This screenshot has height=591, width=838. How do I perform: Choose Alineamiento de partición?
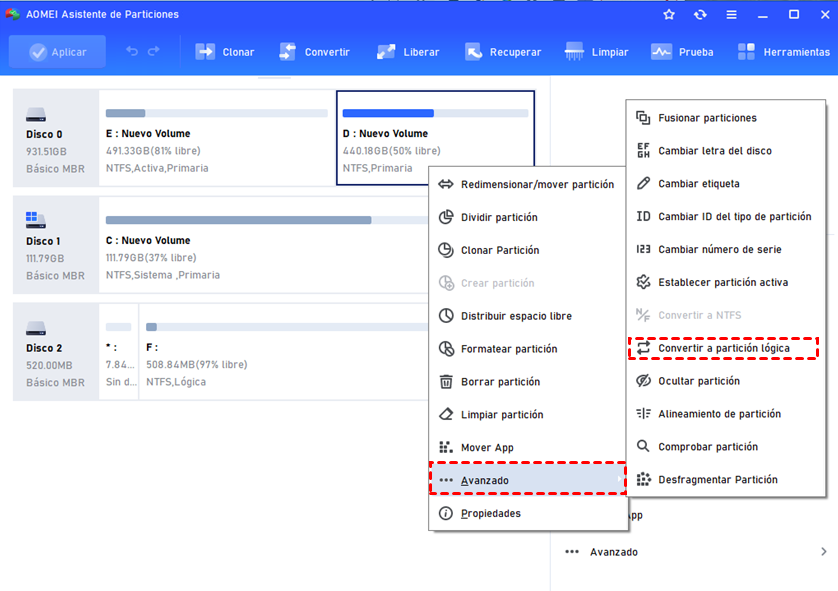[726, 414]
